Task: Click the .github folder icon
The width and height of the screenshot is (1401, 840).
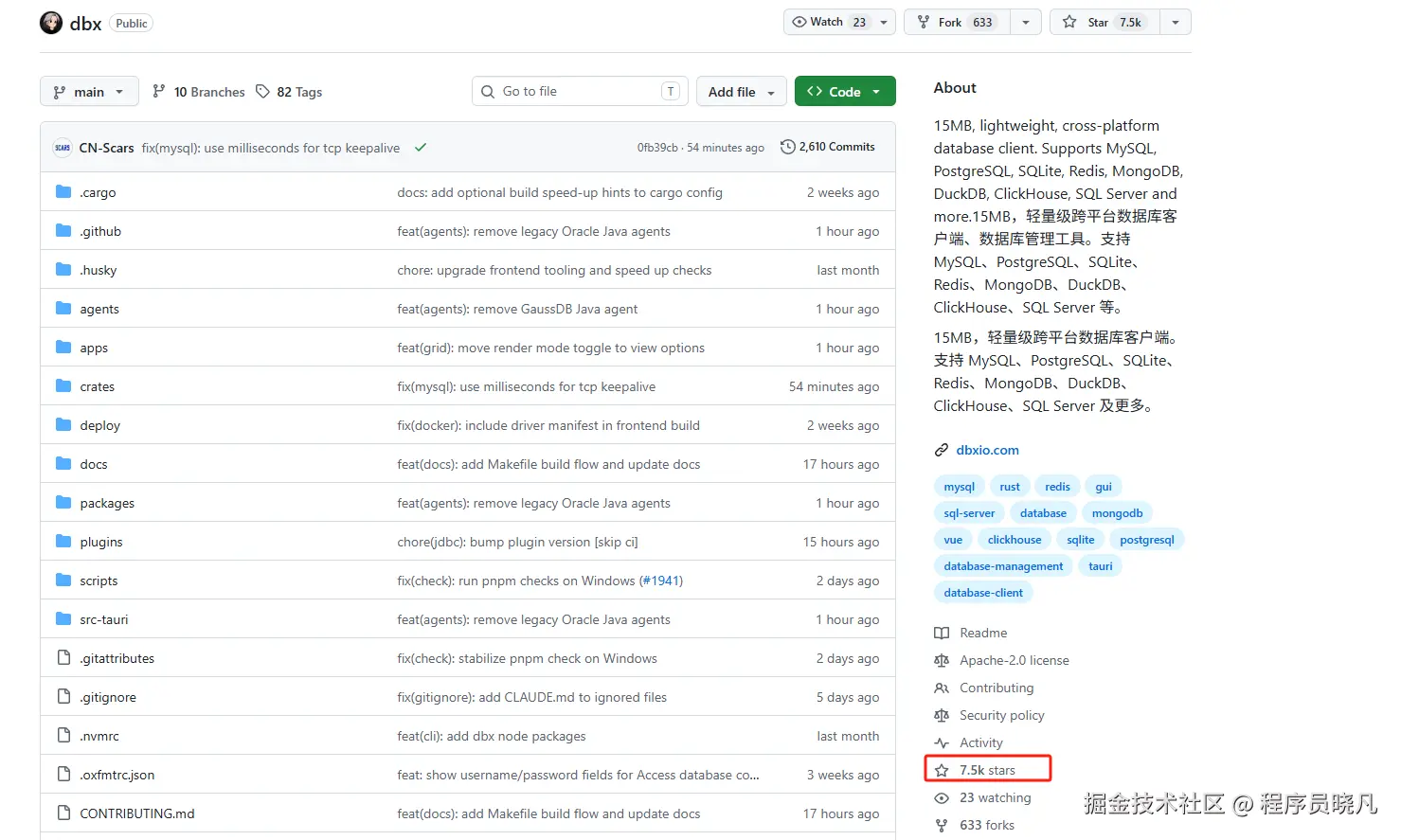Action: [x=63, y=231]
